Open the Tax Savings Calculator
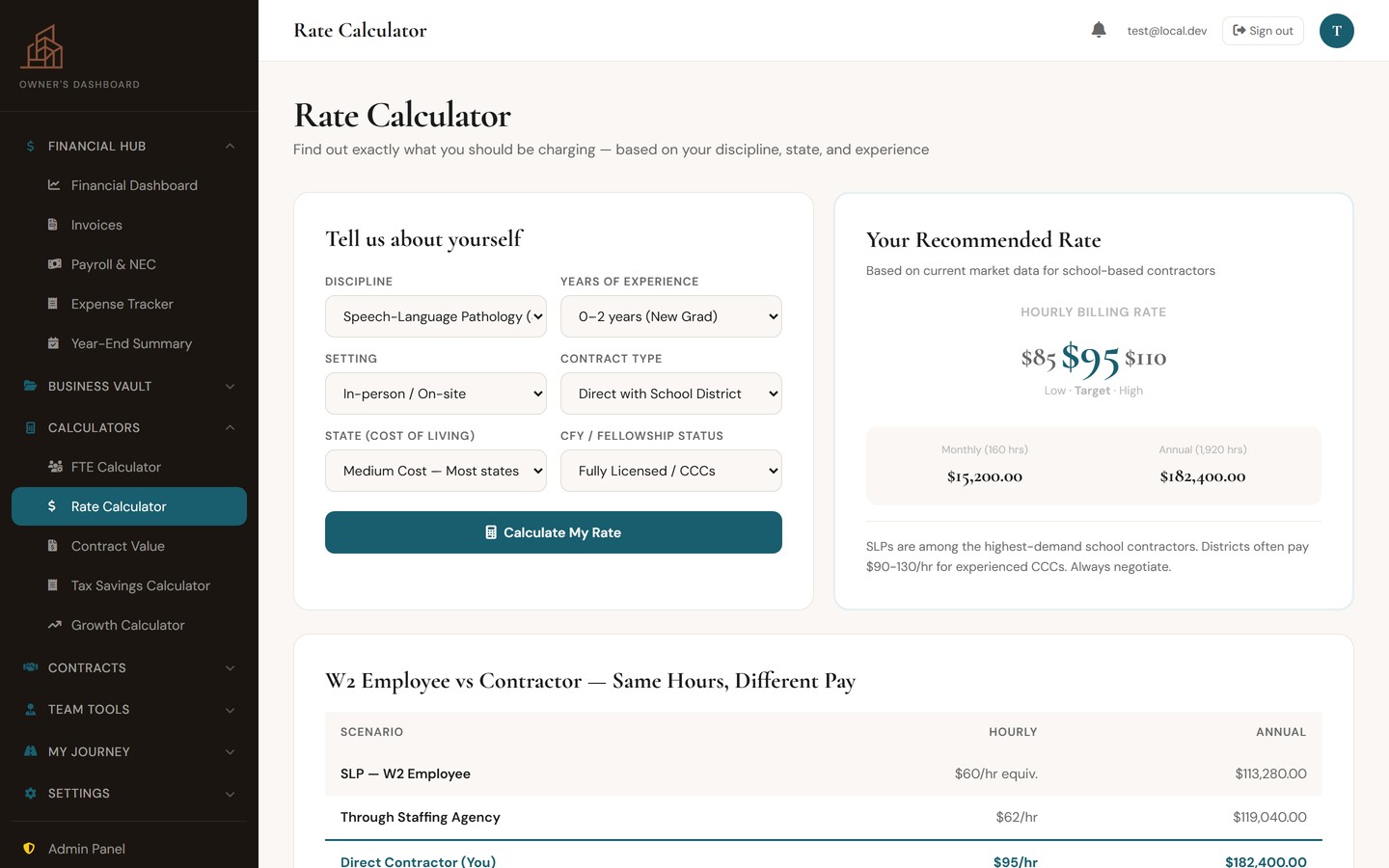The width and height of the screenshot is (1389, 868). click(129, 585)
